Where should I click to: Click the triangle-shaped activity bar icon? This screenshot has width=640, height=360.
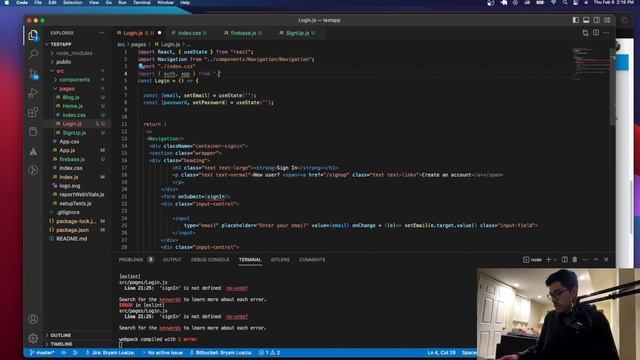[33, 151]
